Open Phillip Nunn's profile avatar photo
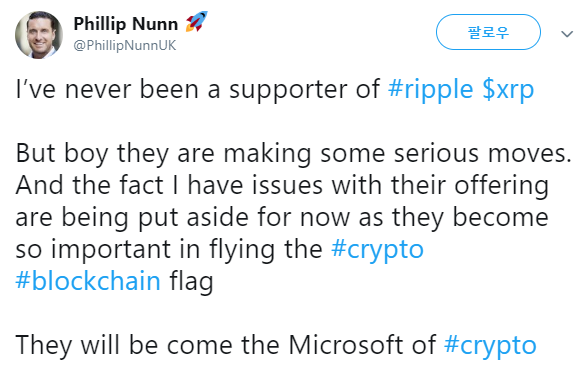Viewport: 577px width, 366px height. (39, 35)
